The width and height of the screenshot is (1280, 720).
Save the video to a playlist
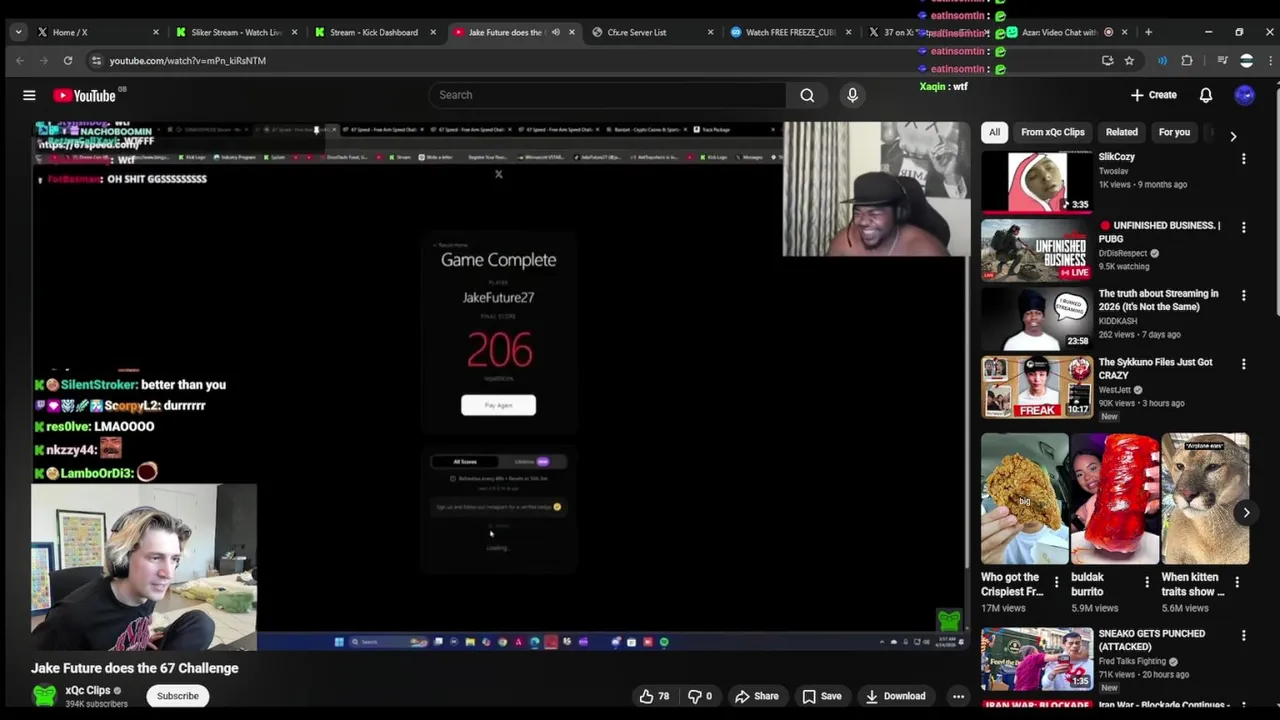click(x=821, y=696)
